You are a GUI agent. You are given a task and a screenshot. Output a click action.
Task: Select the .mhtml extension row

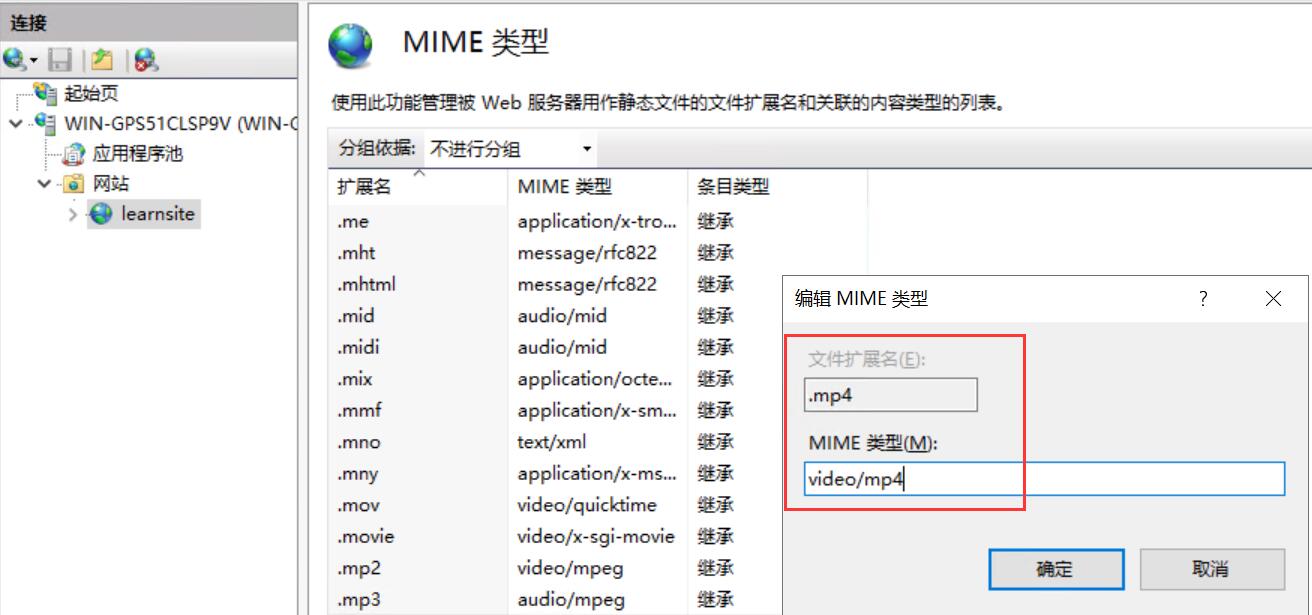coord(366,284)
